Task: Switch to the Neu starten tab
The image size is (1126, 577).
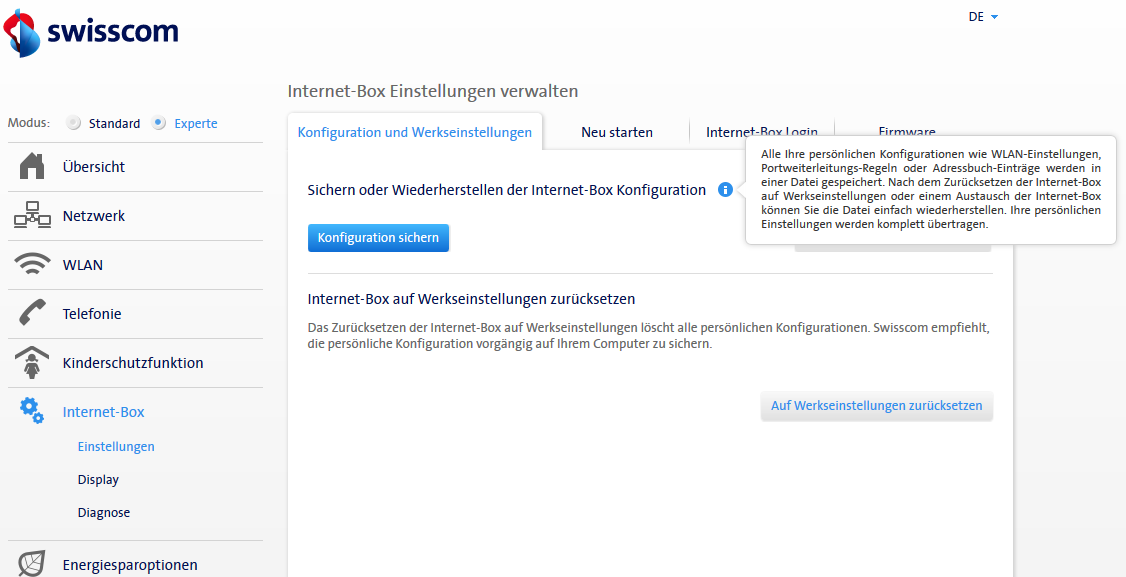Action: [617, 132]
